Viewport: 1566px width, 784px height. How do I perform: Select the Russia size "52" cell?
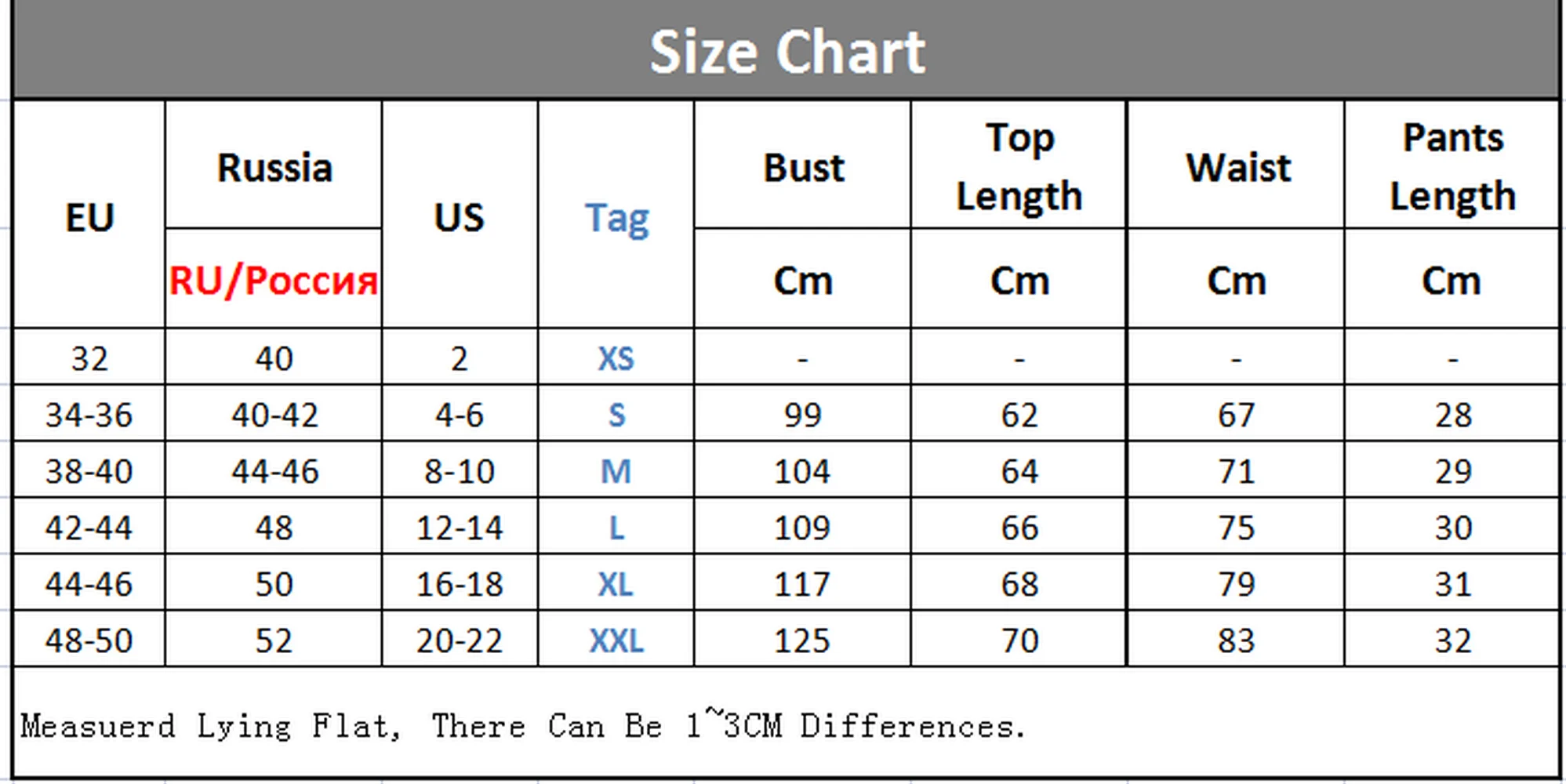274,641
